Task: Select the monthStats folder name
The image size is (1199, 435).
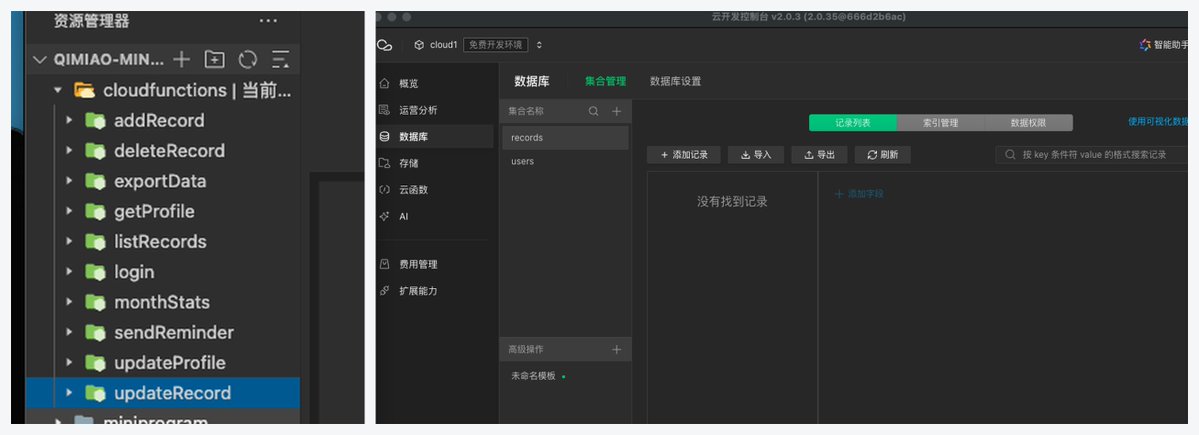Action: click(161, 302)
